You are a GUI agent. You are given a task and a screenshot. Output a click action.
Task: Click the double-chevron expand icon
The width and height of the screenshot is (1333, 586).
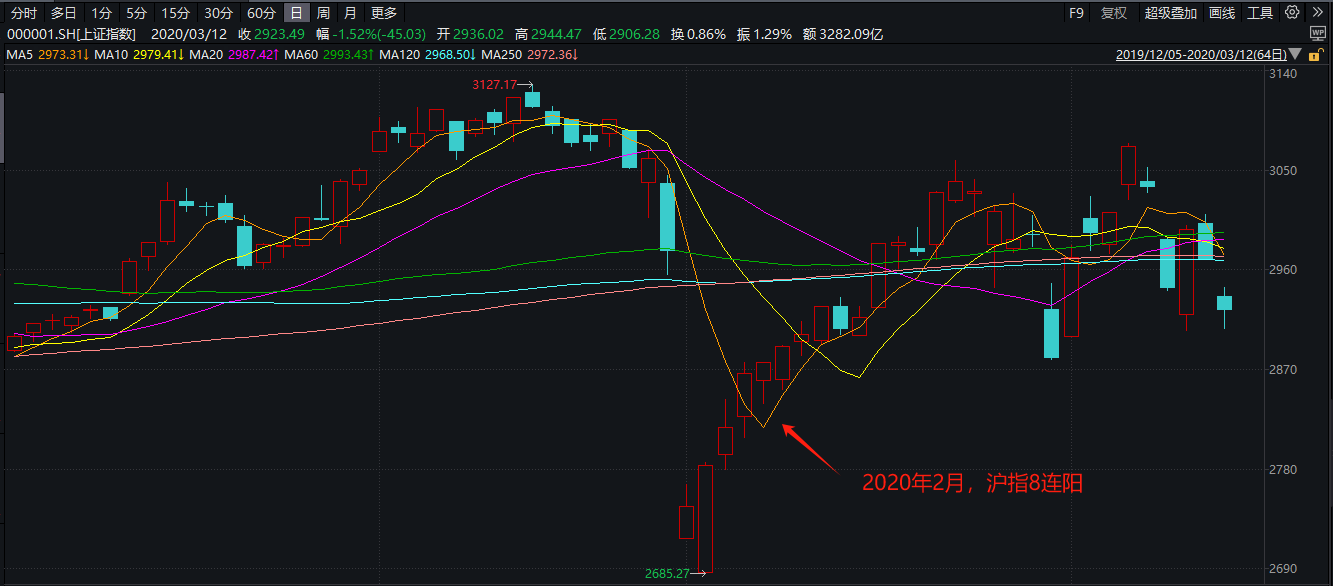point(1318,13)
